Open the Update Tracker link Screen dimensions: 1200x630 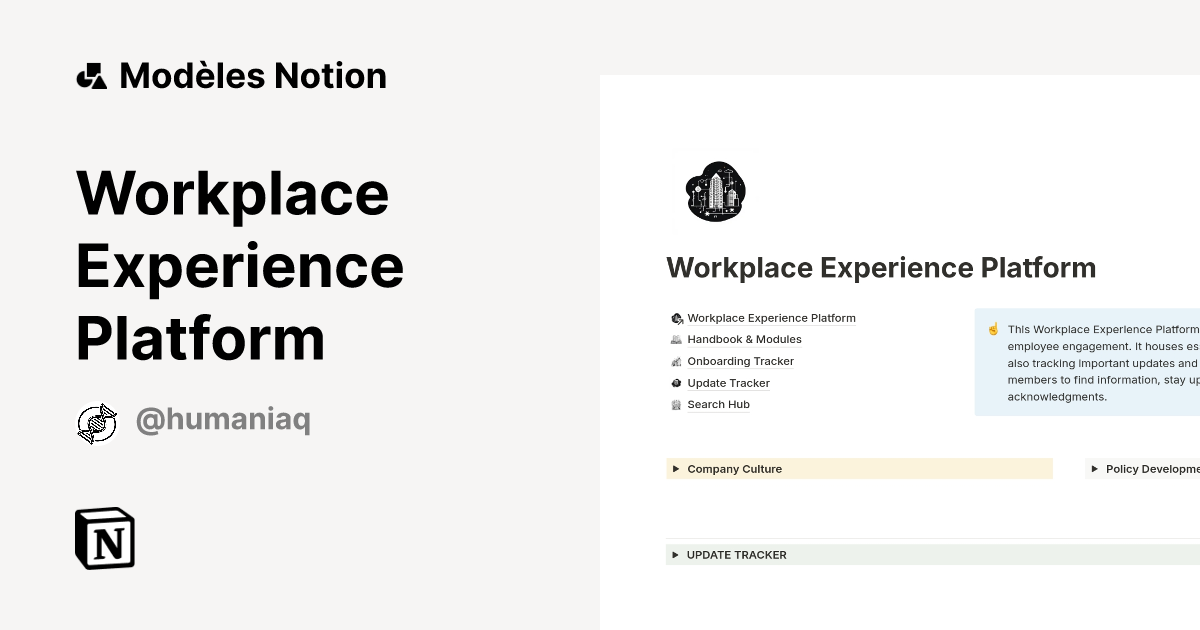[729, 383]
